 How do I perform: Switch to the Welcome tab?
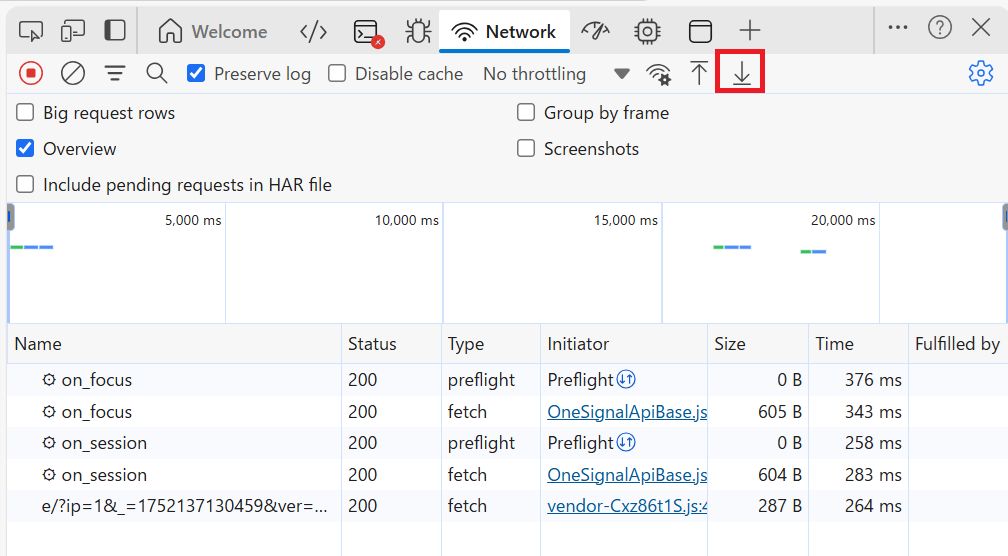point(213,31)
